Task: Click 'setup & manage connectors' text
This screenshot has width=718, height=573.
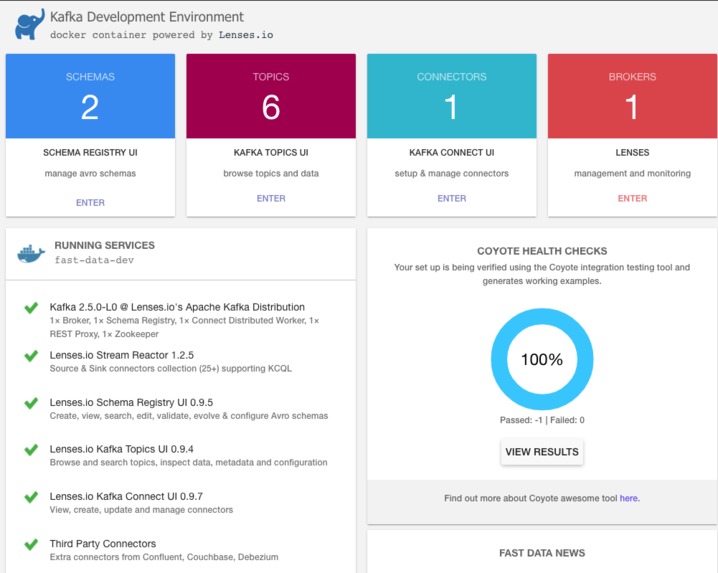Action: pyautogui.click(x=452, y=174)
